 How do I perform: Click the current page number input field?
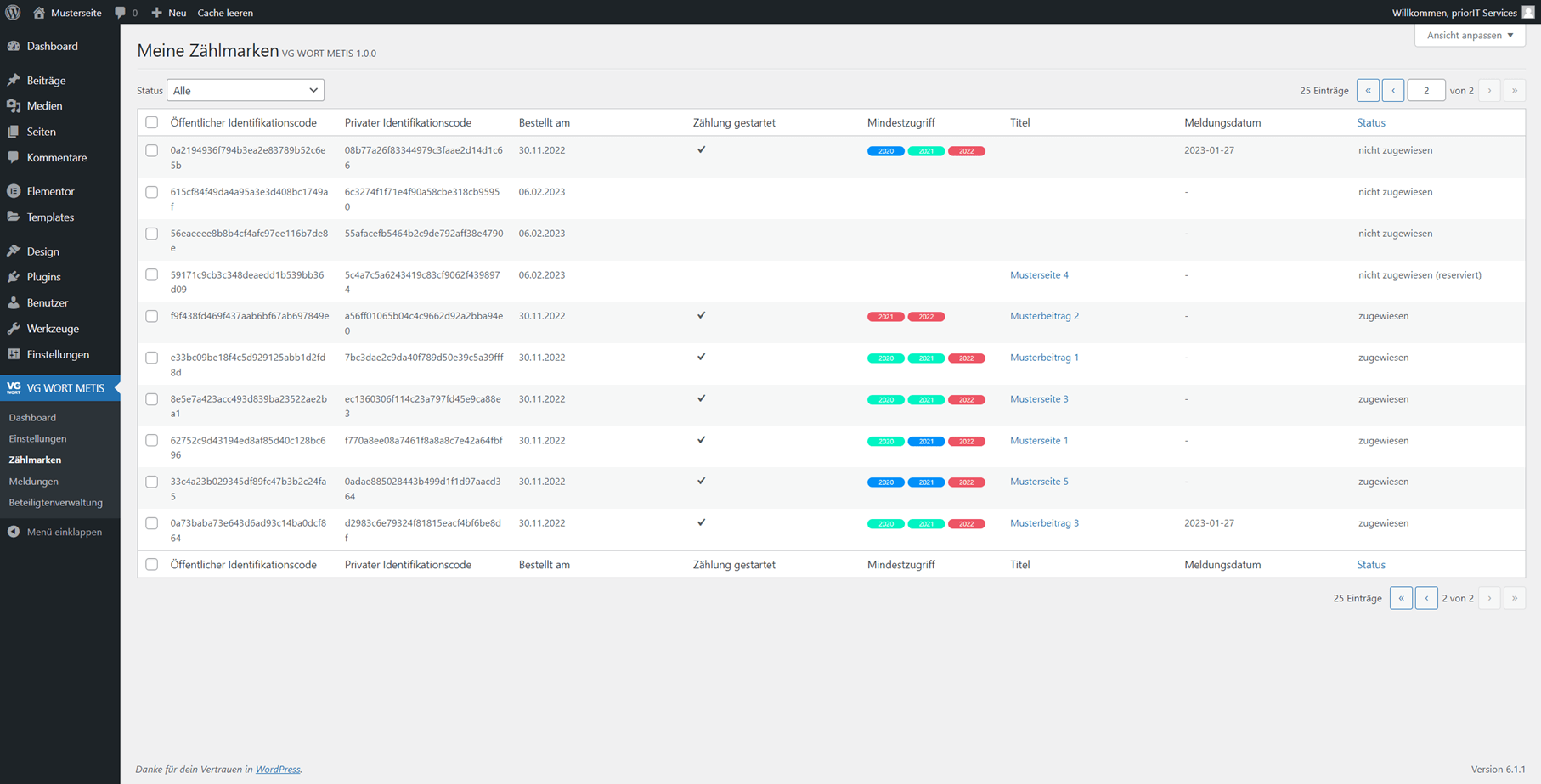[1426, 90]
